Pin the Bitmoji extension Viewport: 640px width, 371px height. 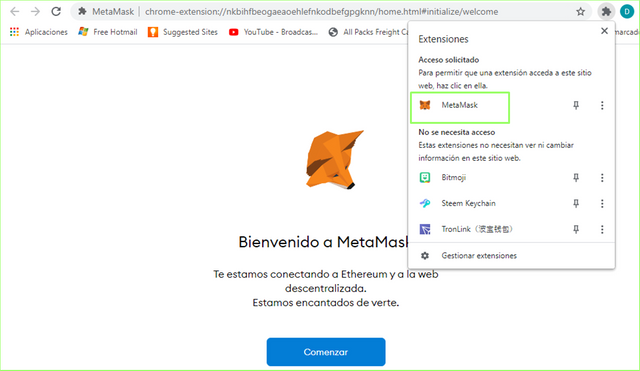point(576,178)
